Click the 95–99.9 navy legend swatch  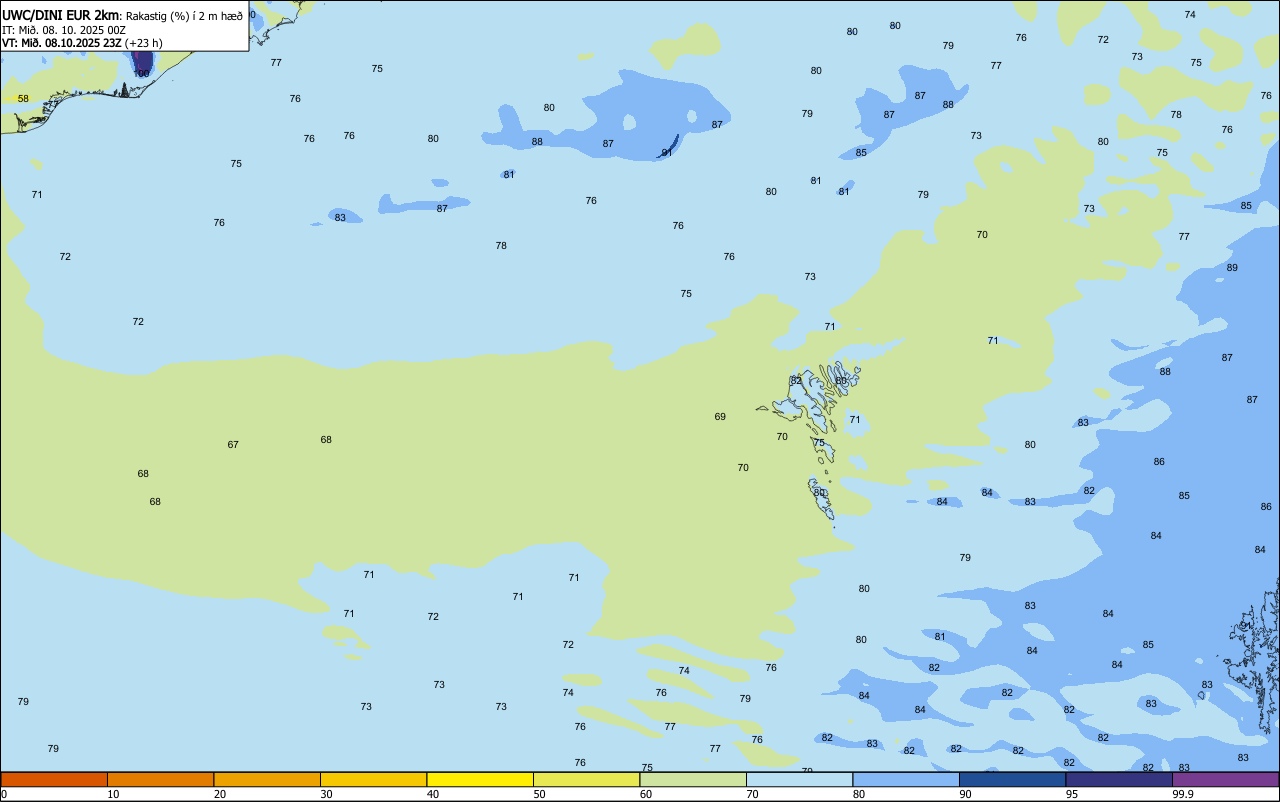click(1119, 779)
